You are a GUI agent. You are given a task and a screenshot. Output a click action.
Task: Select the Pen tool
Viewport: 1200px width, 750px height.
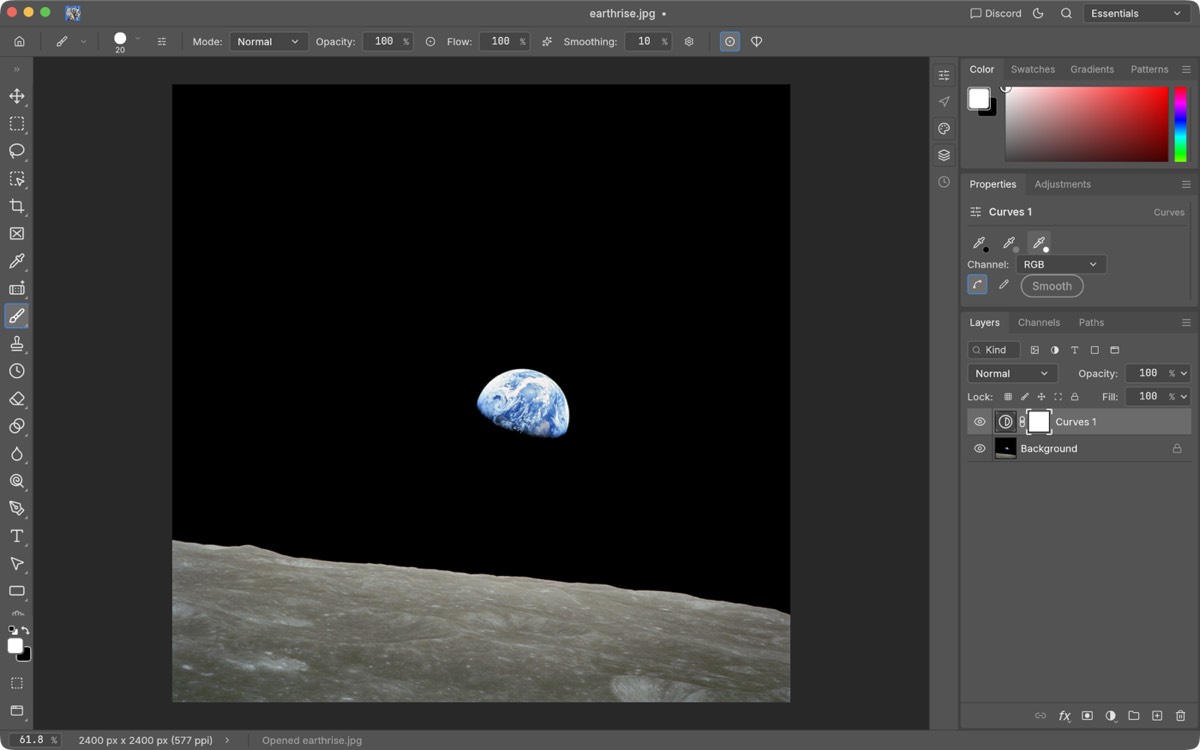(x=17, y=509)
